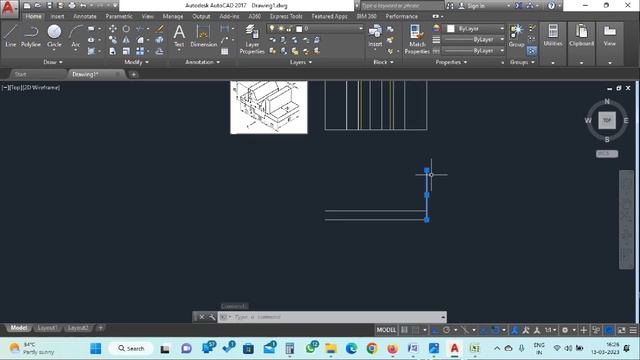
Task: Activate the Stretch tool in Modify panel
Action: 112,51
